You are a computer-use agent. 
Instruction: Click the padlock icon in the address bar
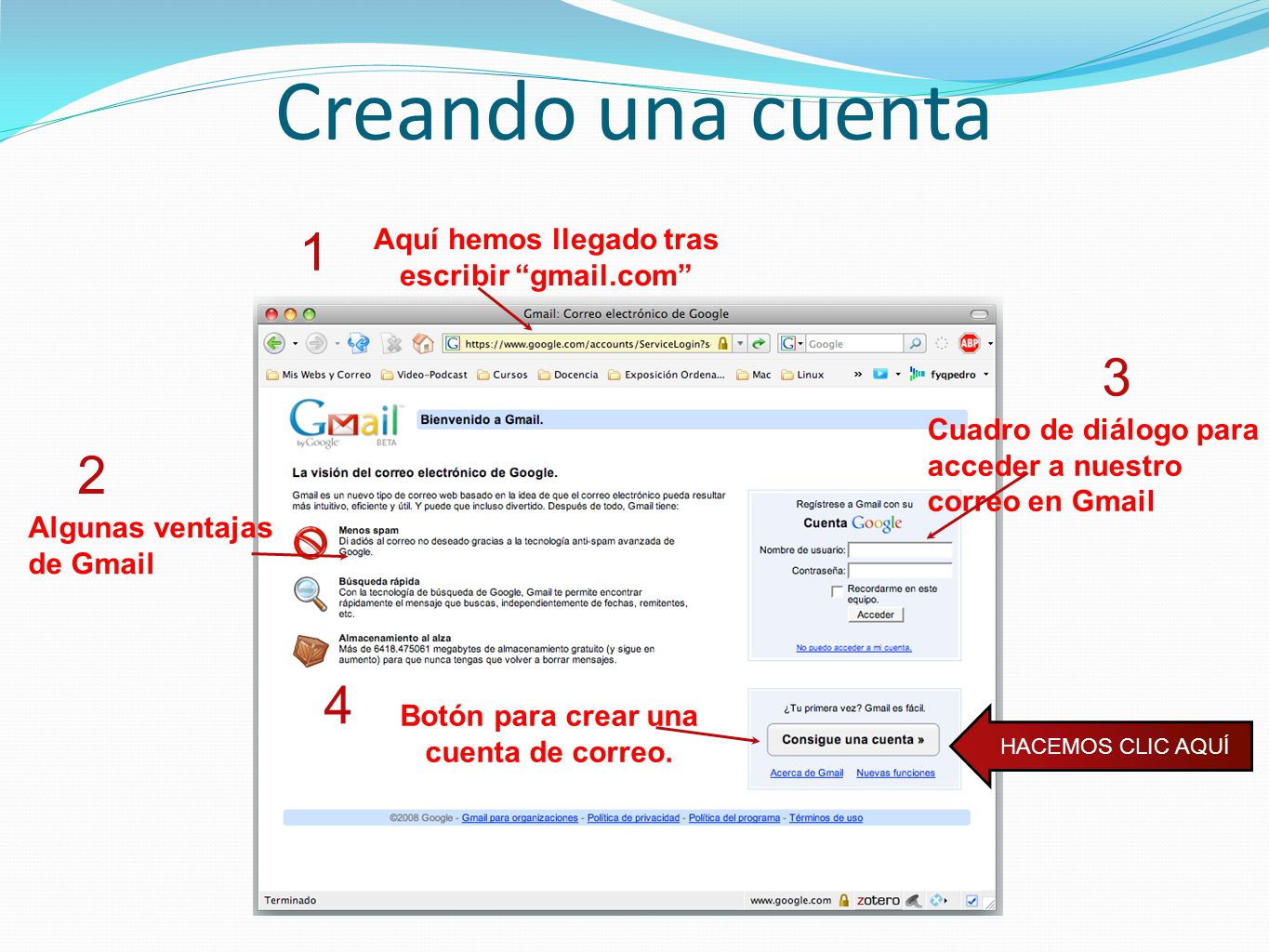(x=722, y=344)
